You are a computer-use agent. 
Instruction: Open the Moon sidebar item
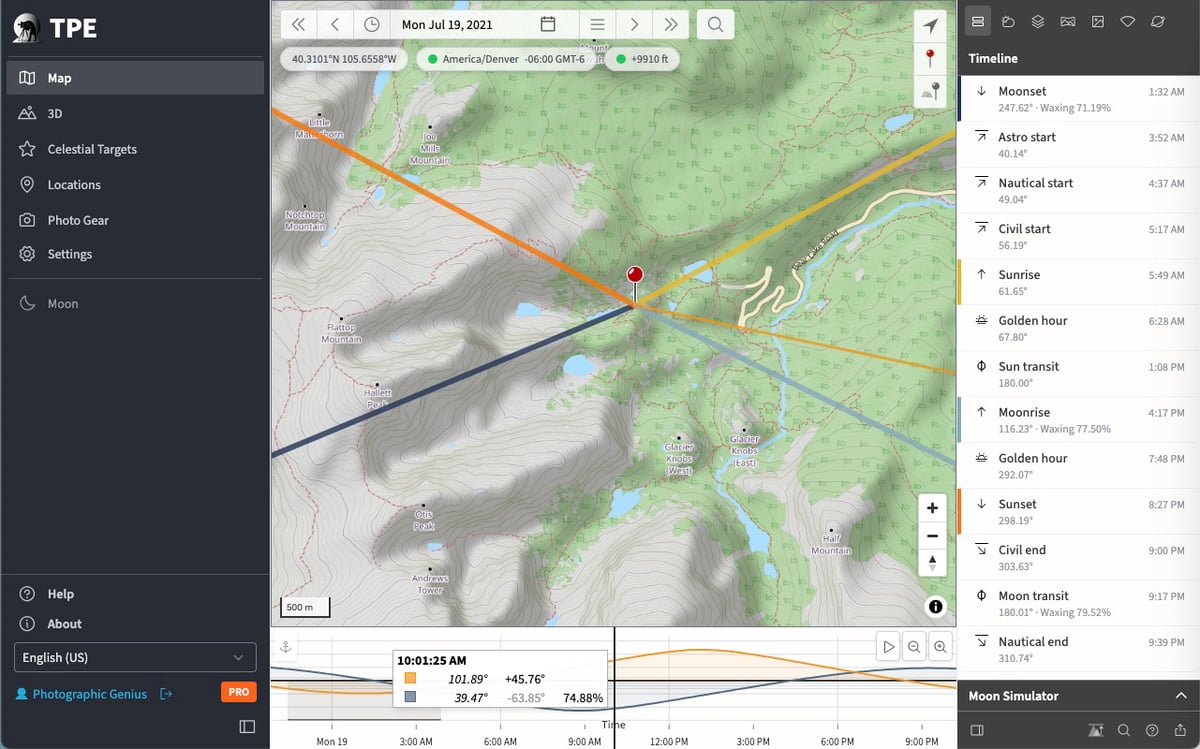(135, 303)
